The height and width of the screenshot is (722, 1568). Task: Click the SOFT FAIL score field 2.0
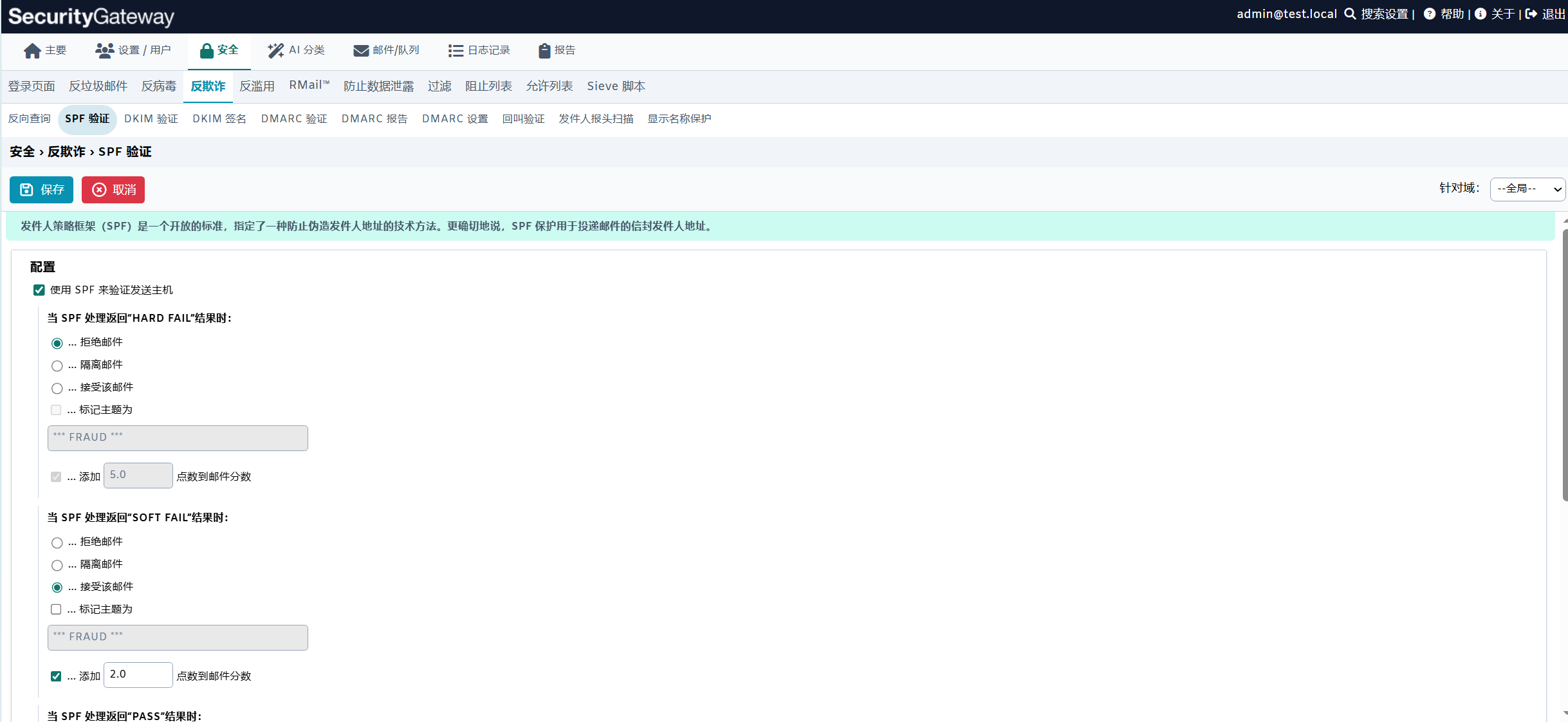[138, 675]
